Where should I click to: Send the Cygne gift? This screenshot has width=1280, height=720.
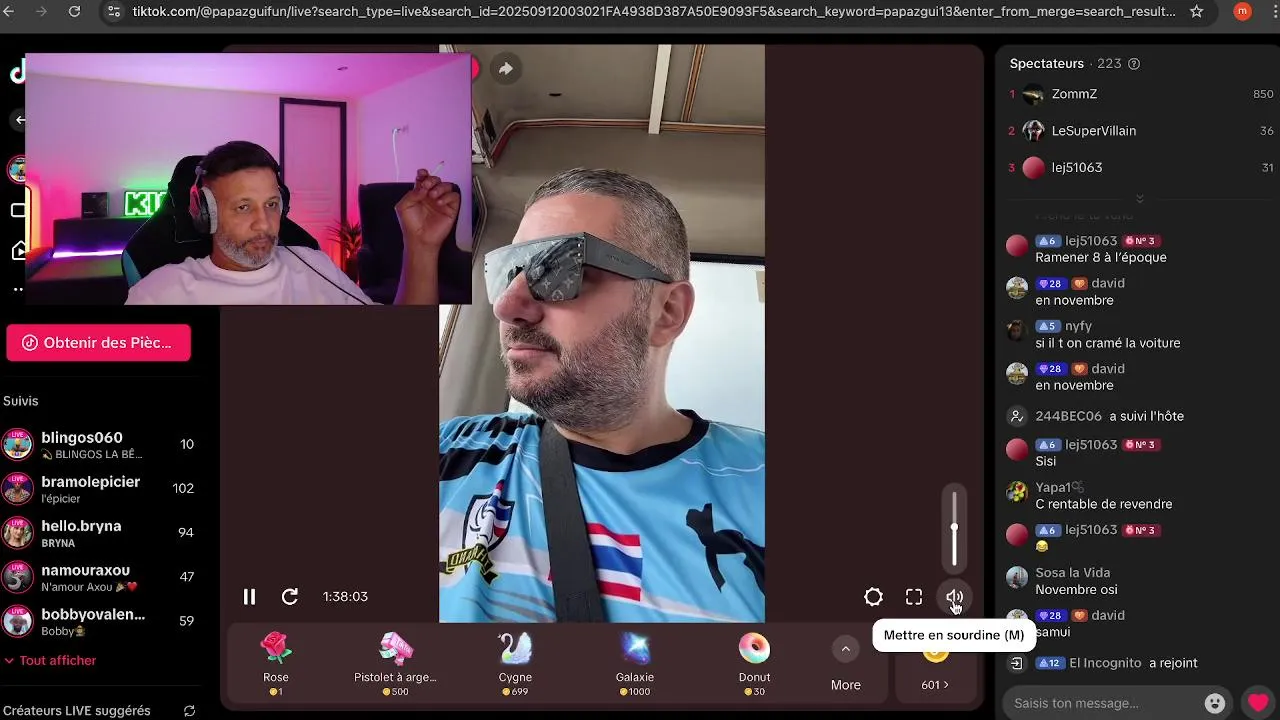(515, 663)
